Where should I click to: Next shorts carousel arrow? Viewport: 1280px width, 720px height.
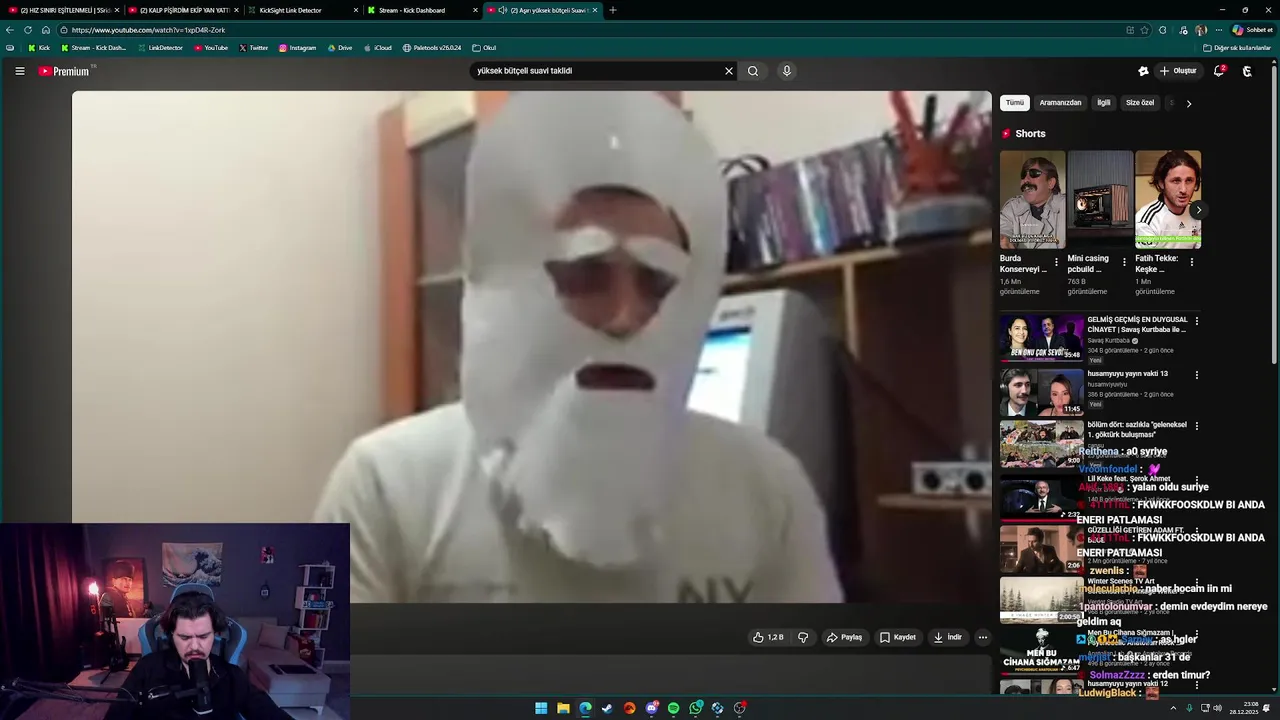pyautogui.click(x=1198, y=210)
